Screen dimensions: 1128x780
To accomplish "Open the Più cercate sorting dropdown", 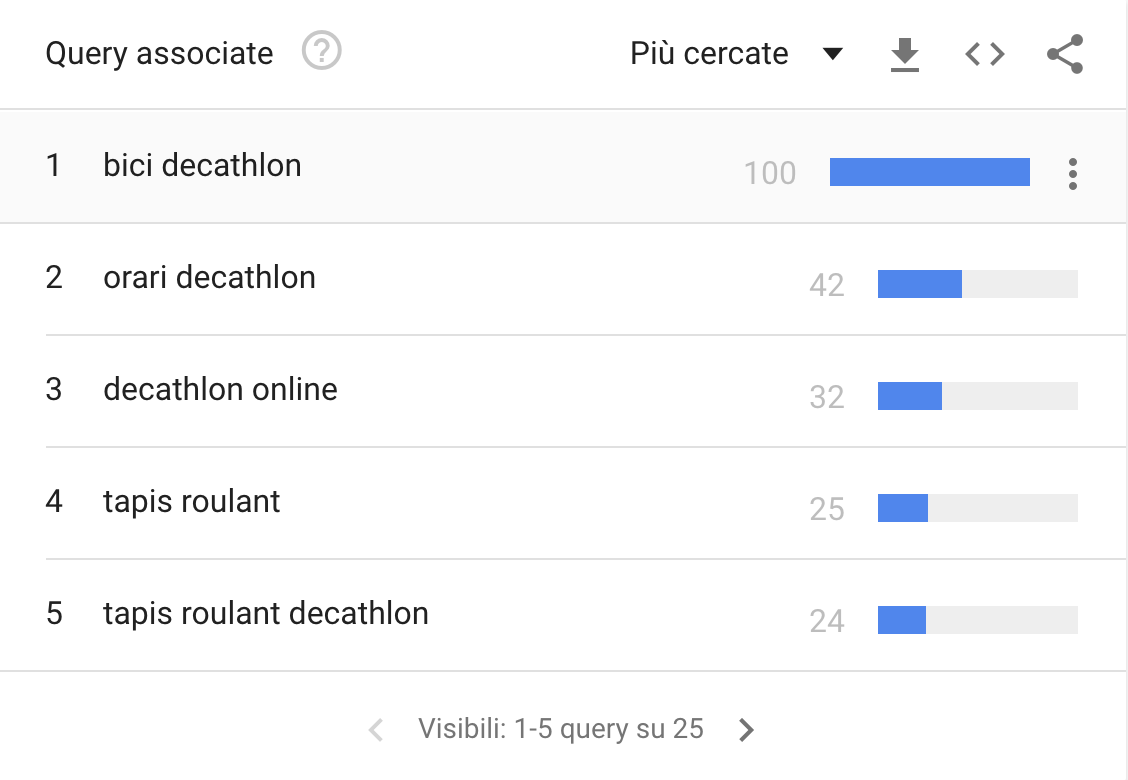I will [707, 54].
